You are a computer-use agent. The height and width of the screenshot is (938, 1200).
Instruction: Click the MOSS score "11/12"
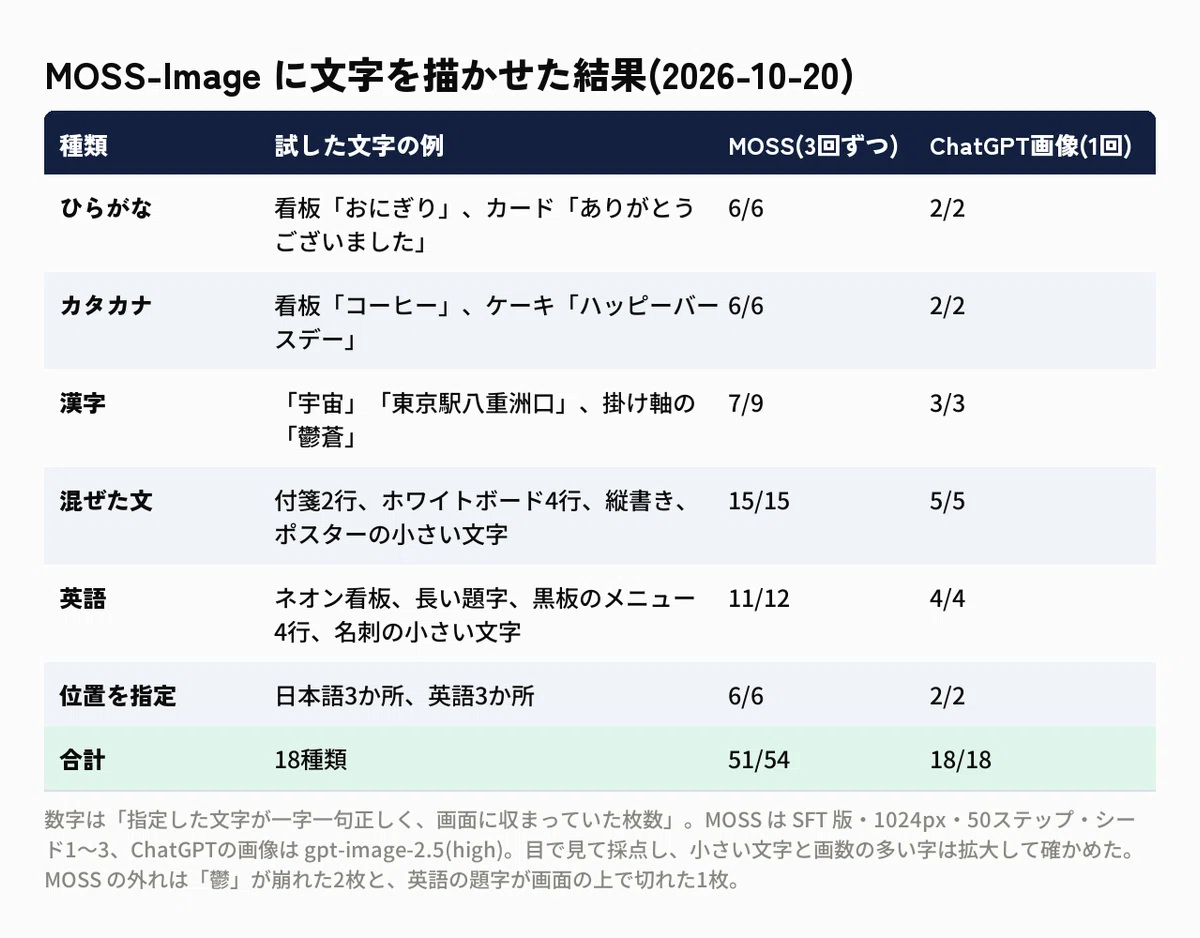[760, 598]
